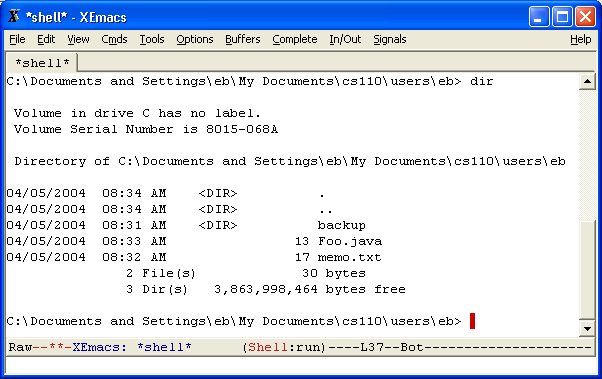Image resolution: width=602 pixels, height=379 pixels.
Task: Click the 'dir' command text
Action: [481, 81]
